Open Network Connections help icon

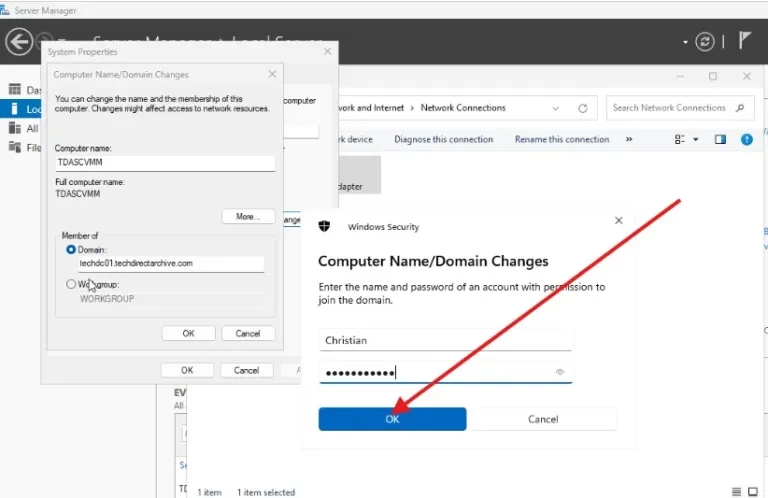click(746, 140)
